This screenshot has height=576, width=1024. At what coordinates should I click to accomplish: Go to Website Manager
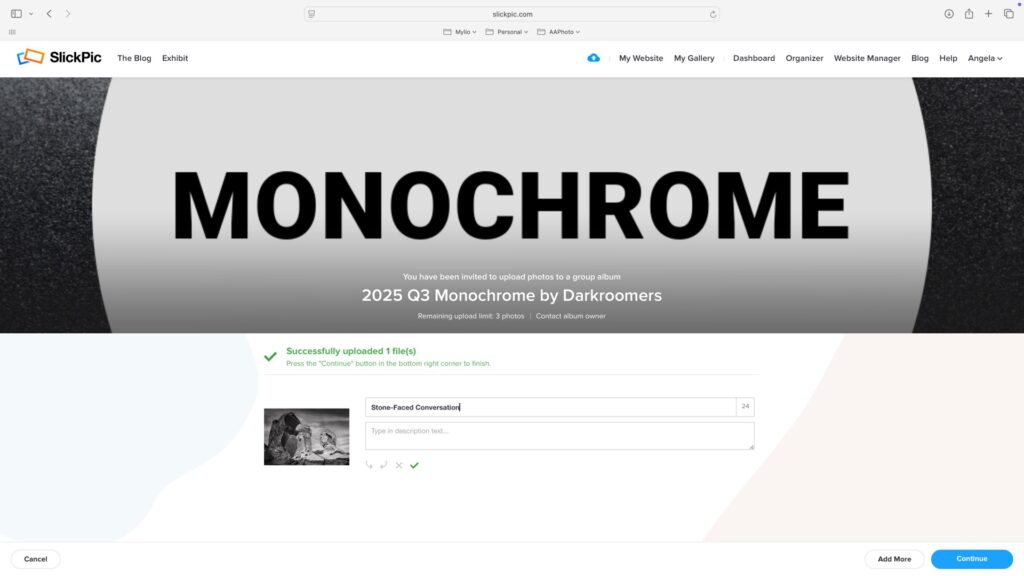(867, 58)
